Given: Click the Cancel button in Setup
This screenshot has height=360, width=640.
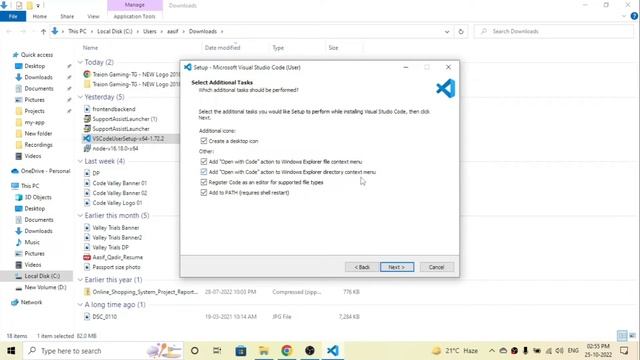Looking at the screenshot, I should 436,267.
